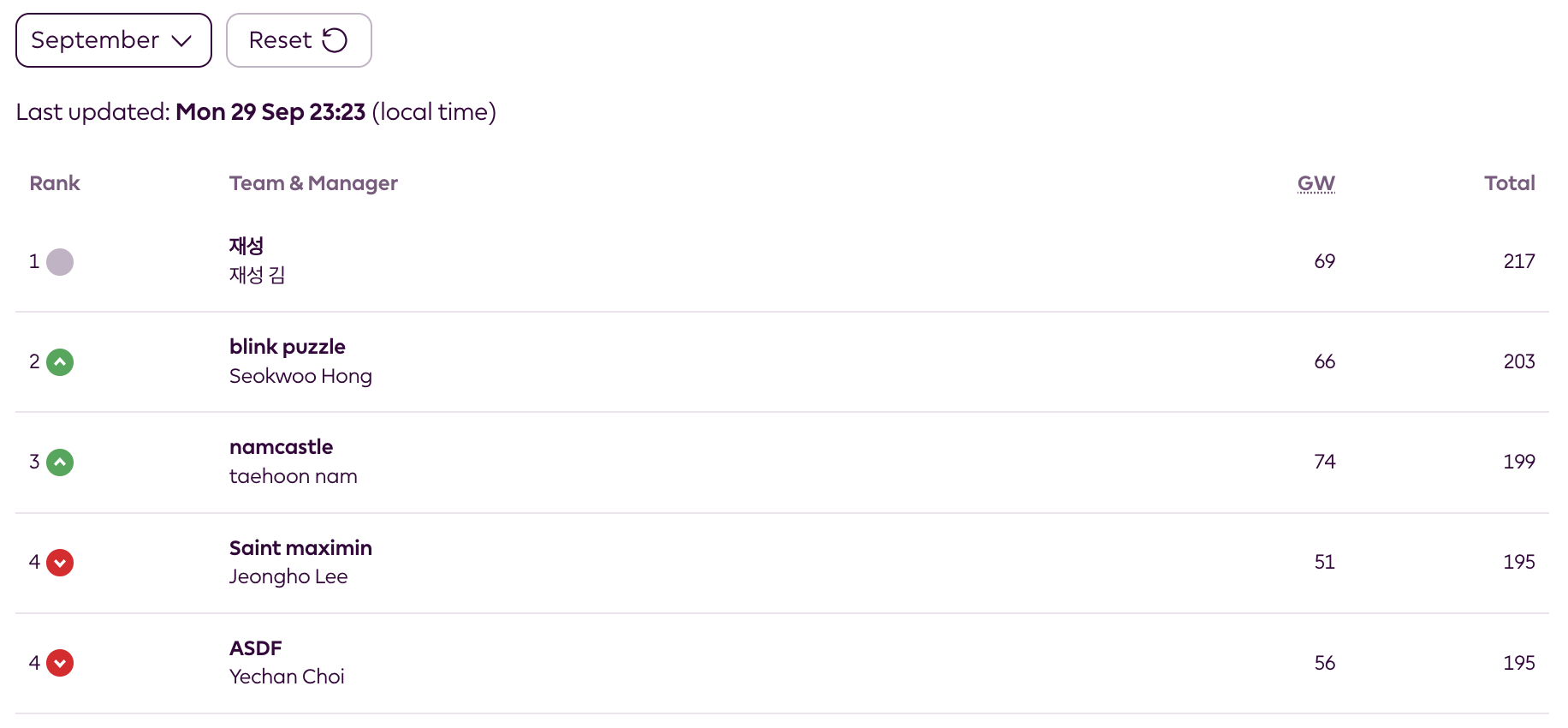This screenshot has width=1568, height=728.
Task: Expand the chevron next to September
Action: click(x=181, y=40)
